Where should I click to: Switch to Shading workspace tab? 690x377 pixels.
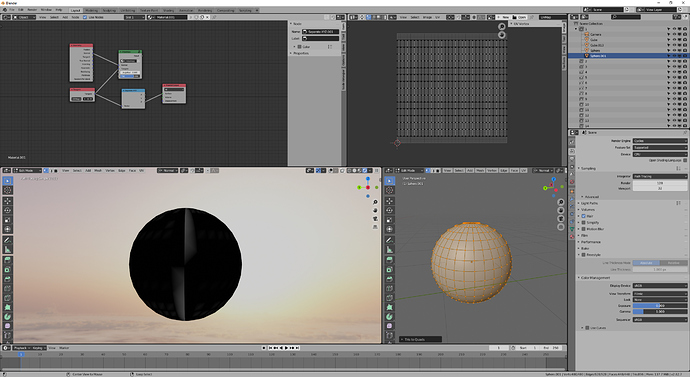(x=169, y=10)
